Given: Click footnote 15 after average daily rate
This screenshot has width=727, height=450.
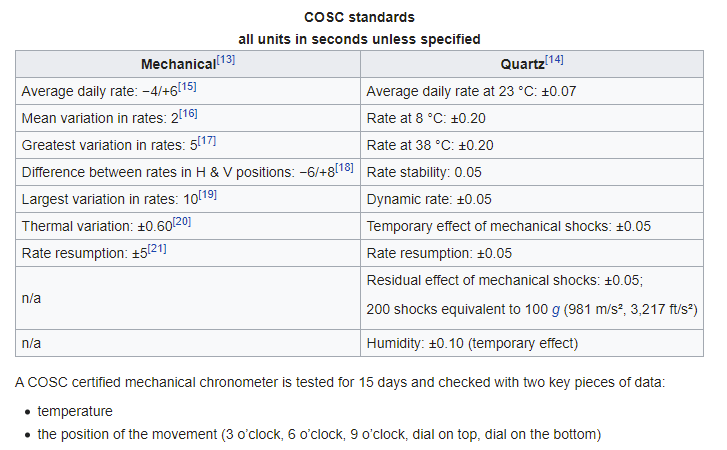Looking at the screenshot, I should pos(187,87).
